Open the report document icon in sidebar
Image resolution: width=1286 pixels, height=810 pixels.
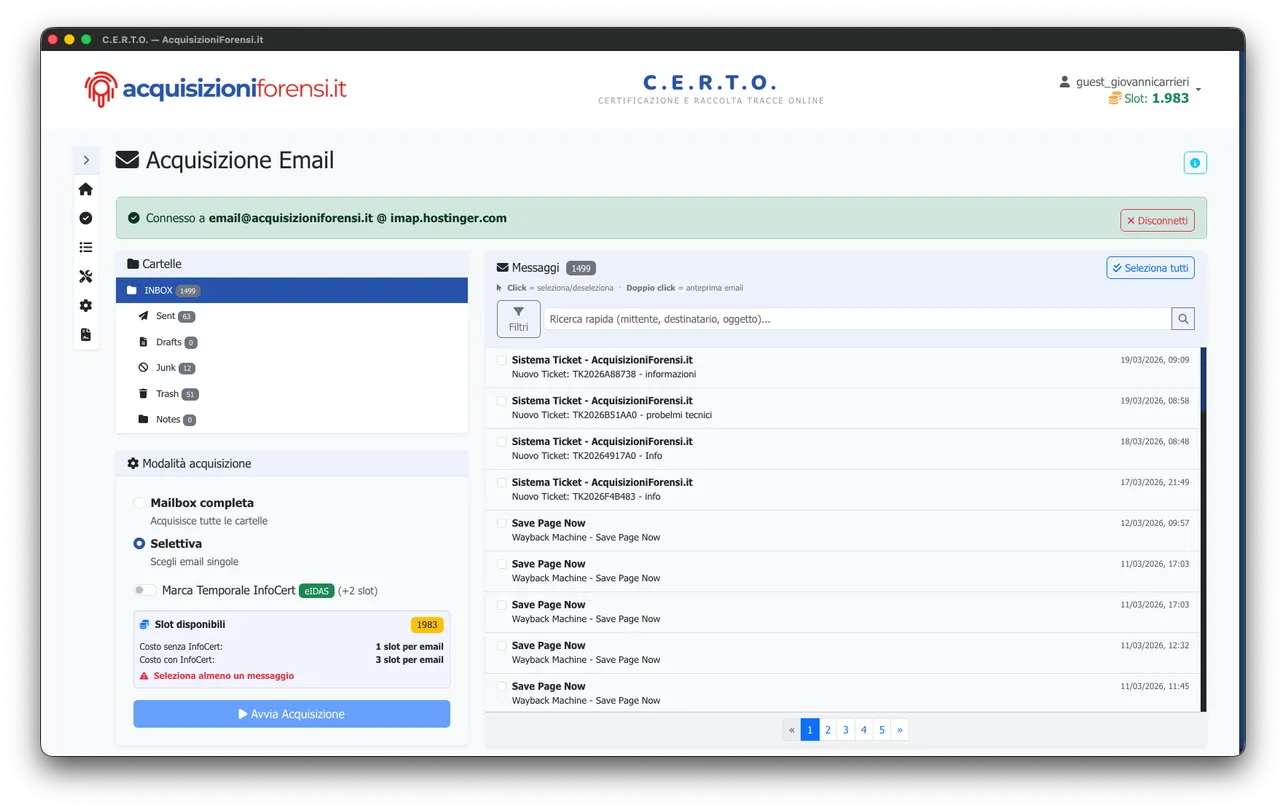click(x=86, y=336)
